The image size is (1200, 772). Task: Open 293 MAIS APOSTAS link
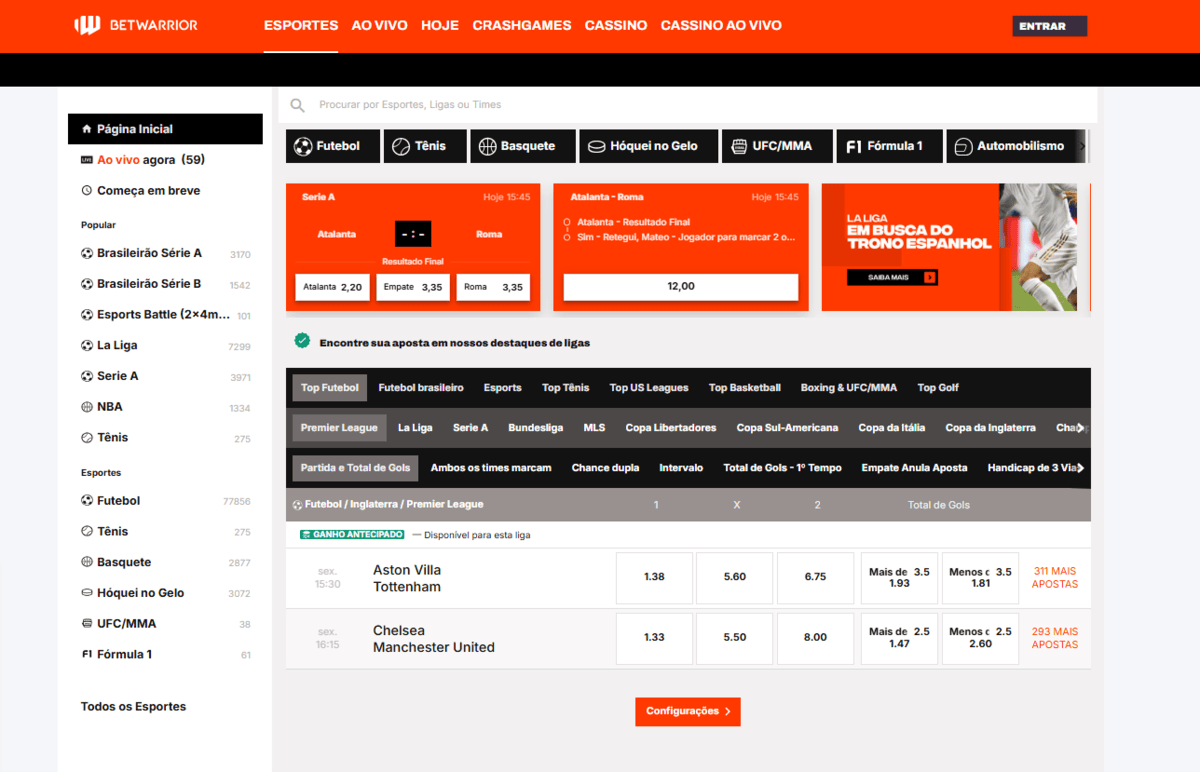(x=1055, y=638)
